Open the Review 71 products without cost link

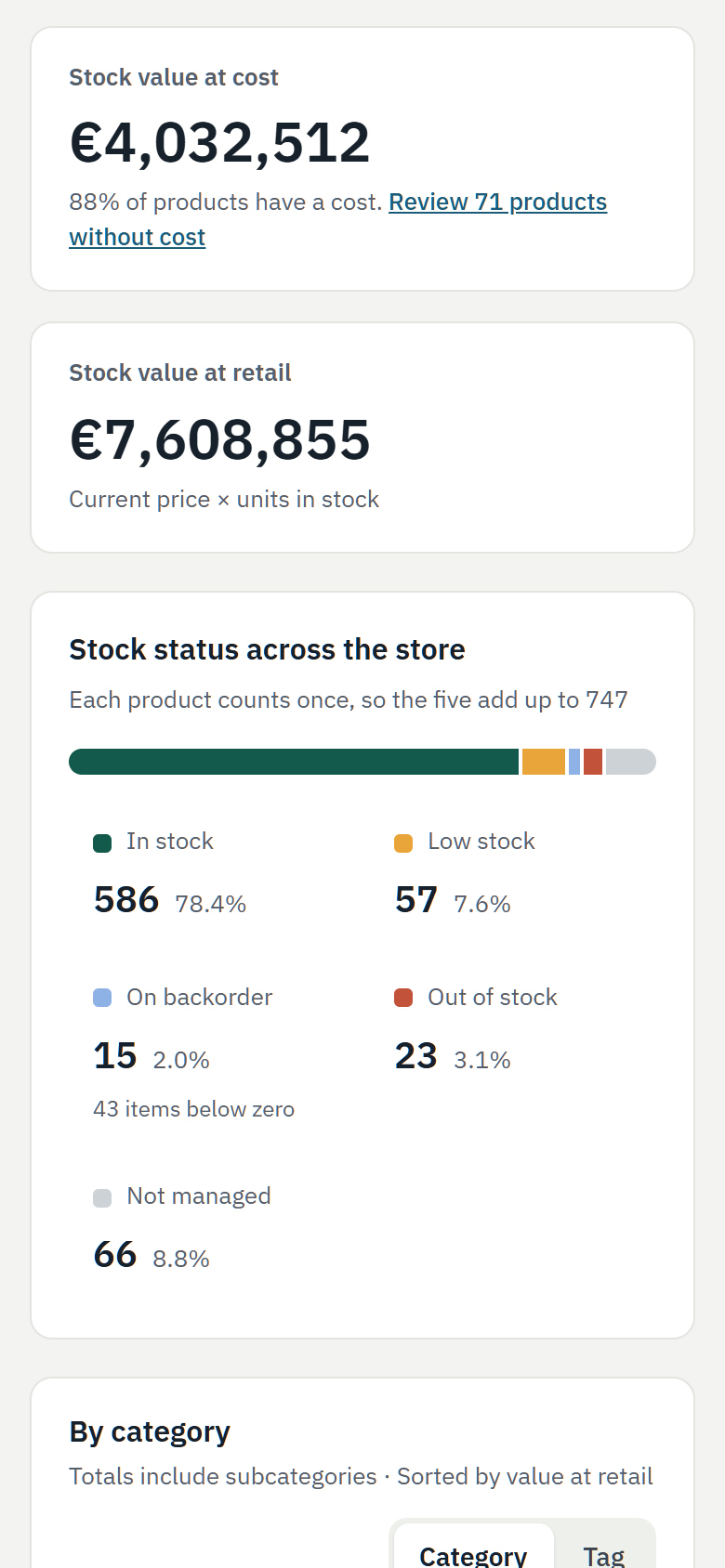pyautogui.click(x=497, y=203)
